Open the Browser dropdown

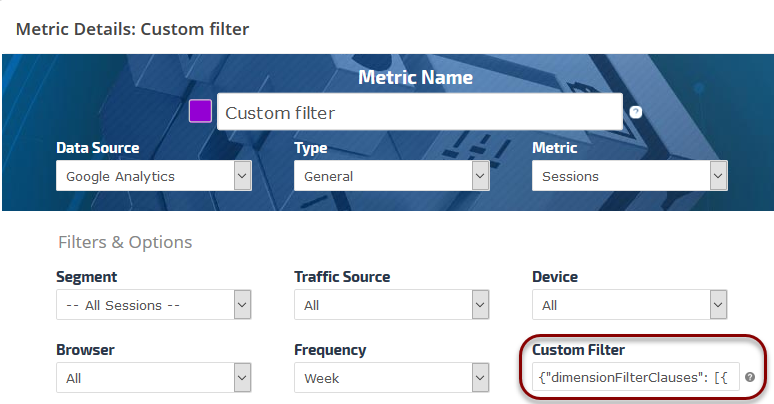[x=153, y=378]
